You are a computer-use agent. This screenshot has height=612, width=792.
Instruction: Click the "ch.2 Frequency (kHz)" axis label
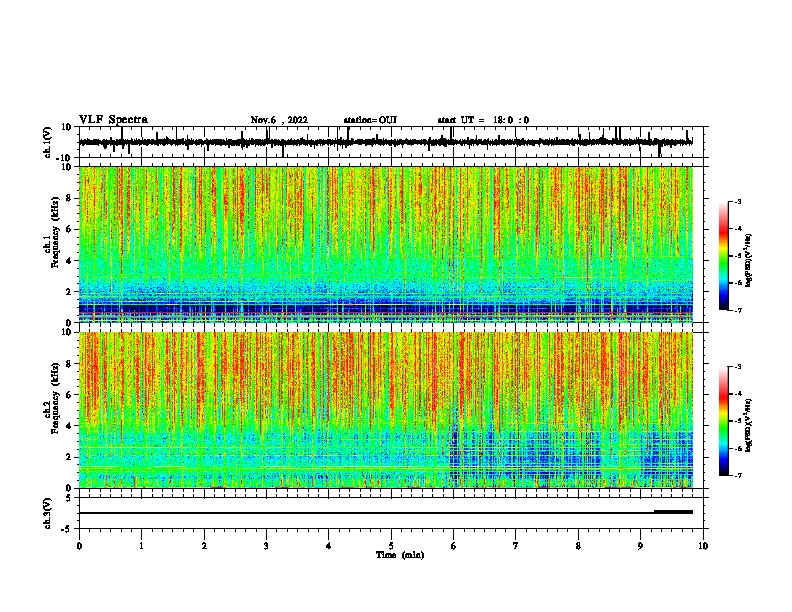[52, 398]
